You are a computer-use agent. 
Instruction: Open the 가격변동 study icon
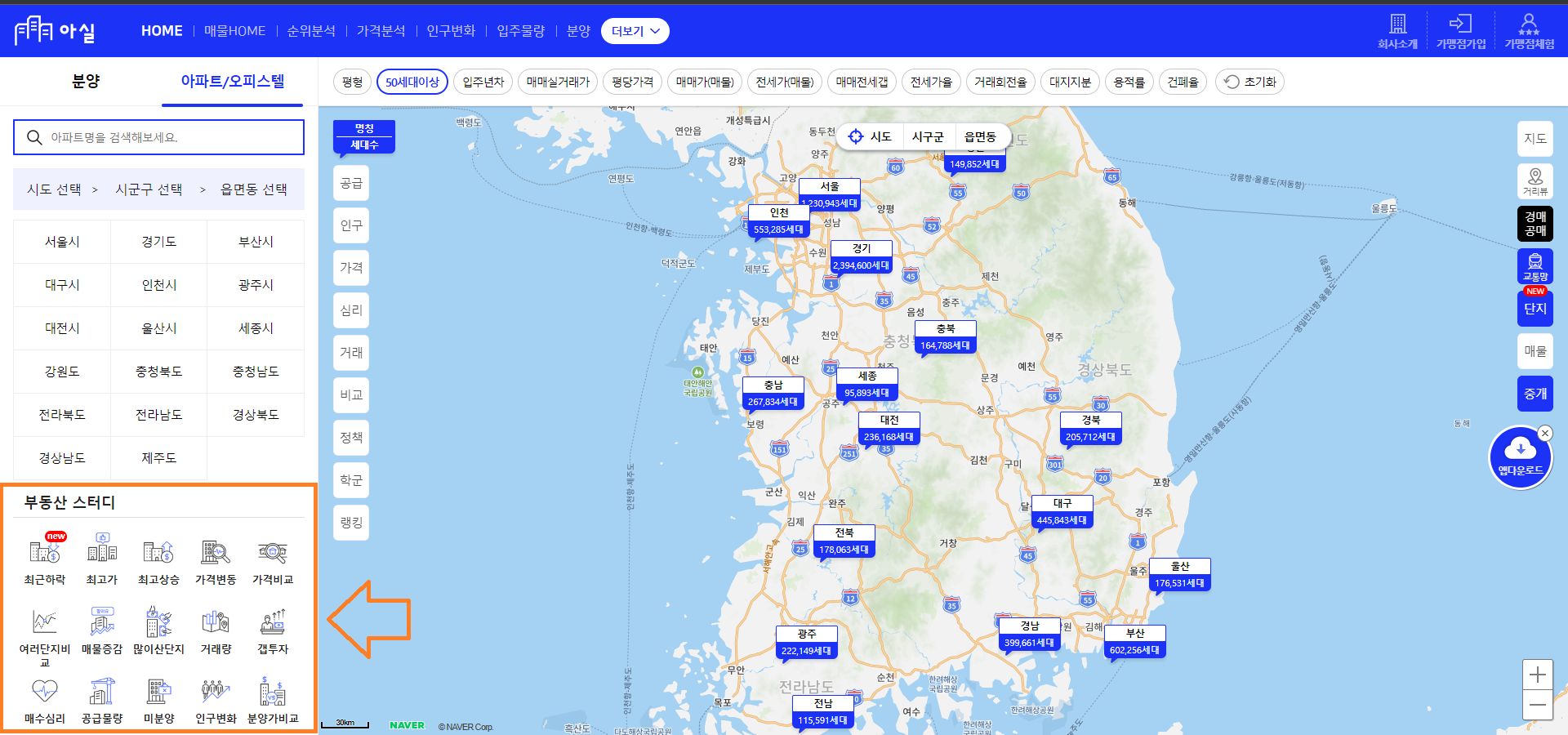point(216,552)
